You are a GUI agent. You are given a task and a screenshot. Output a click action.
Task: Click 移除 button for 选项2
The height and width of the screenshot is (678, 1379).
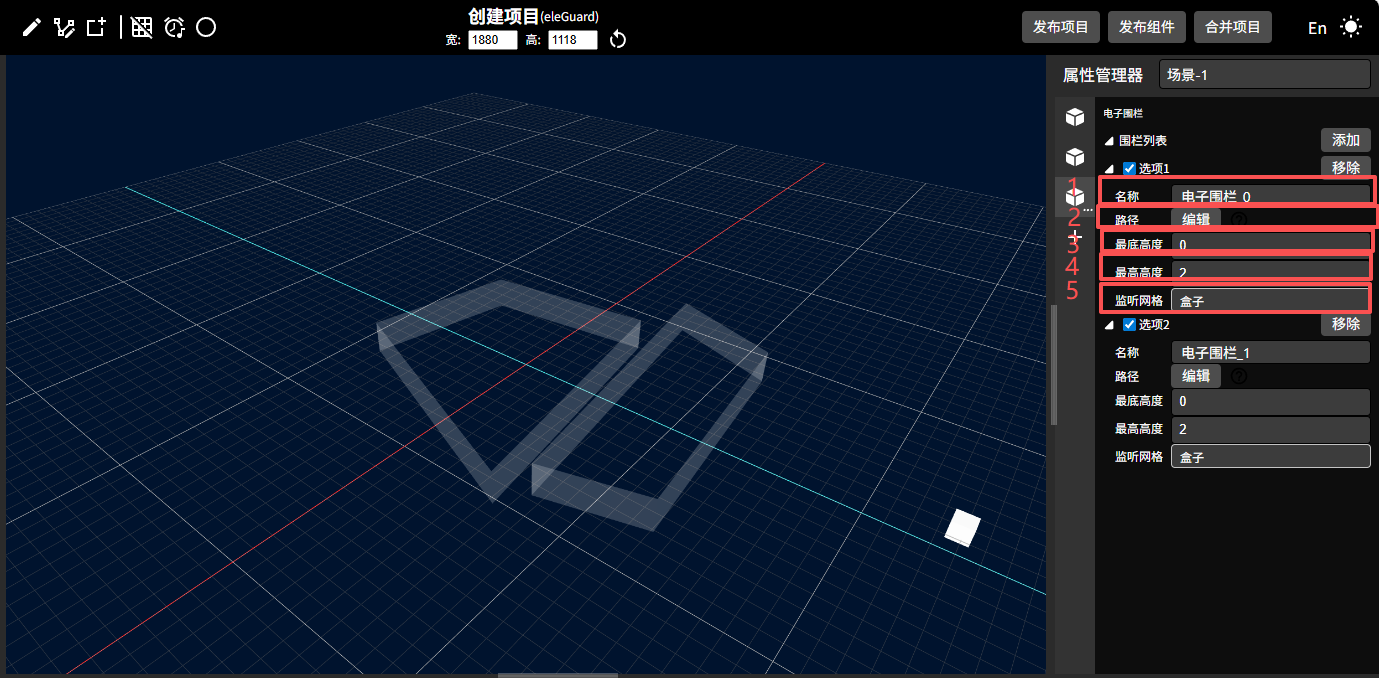[1345, 324]
